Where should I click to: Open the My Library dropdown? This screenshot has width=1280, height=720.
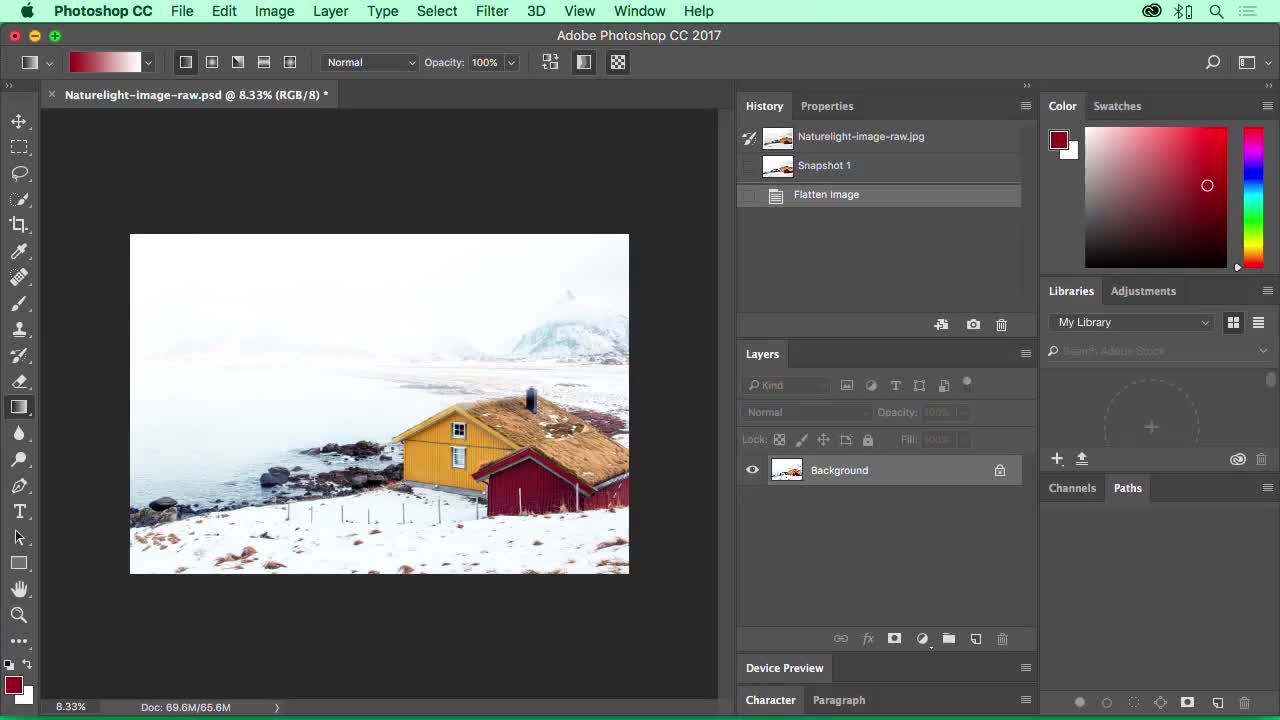pos(1130,322)
